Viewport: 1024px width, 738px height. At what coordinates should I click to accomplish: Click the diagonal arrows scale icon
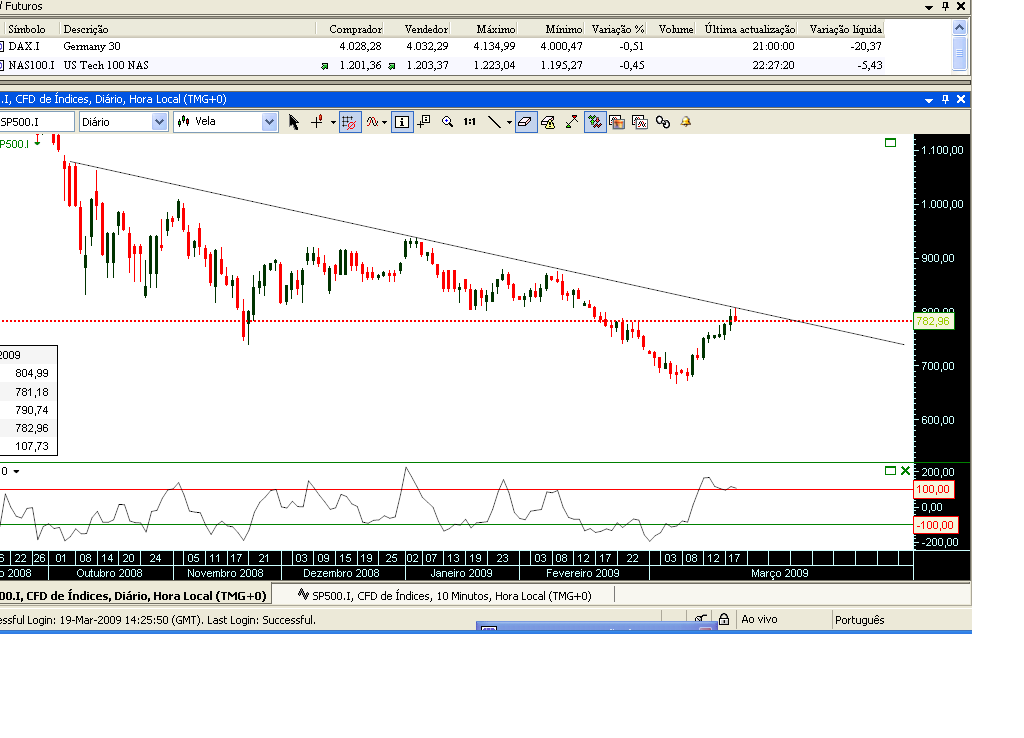[x=571, y=122]
